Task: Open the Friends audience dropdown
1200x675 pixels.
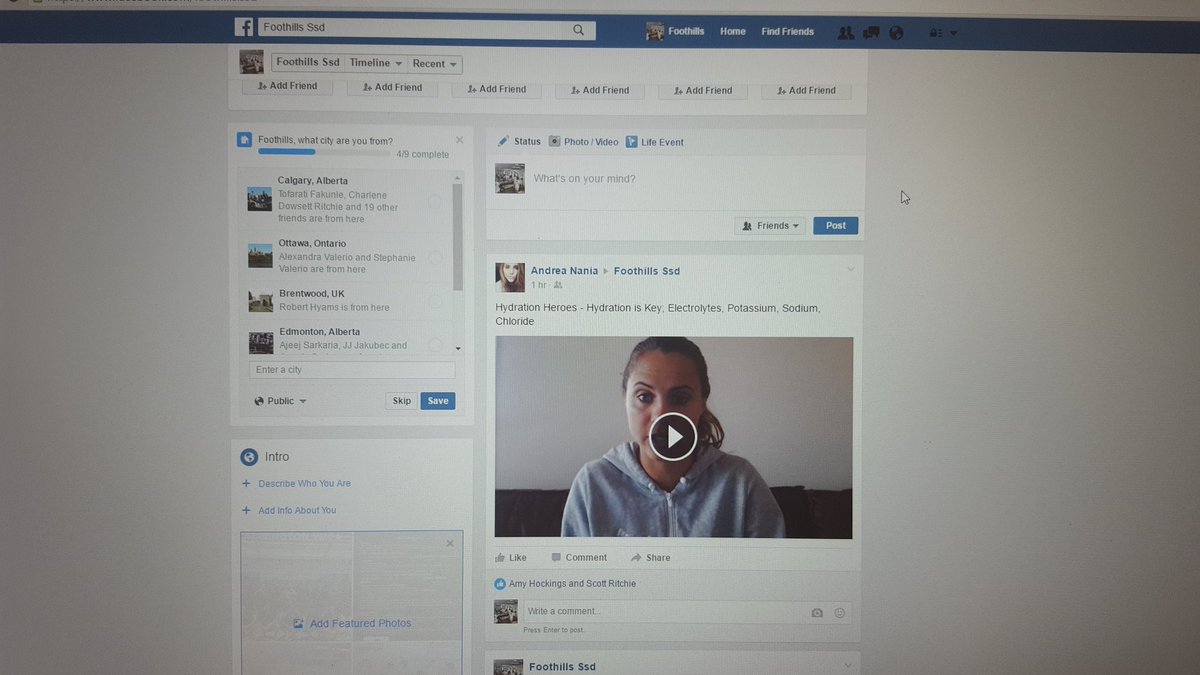Action: (x=771, y=226)
